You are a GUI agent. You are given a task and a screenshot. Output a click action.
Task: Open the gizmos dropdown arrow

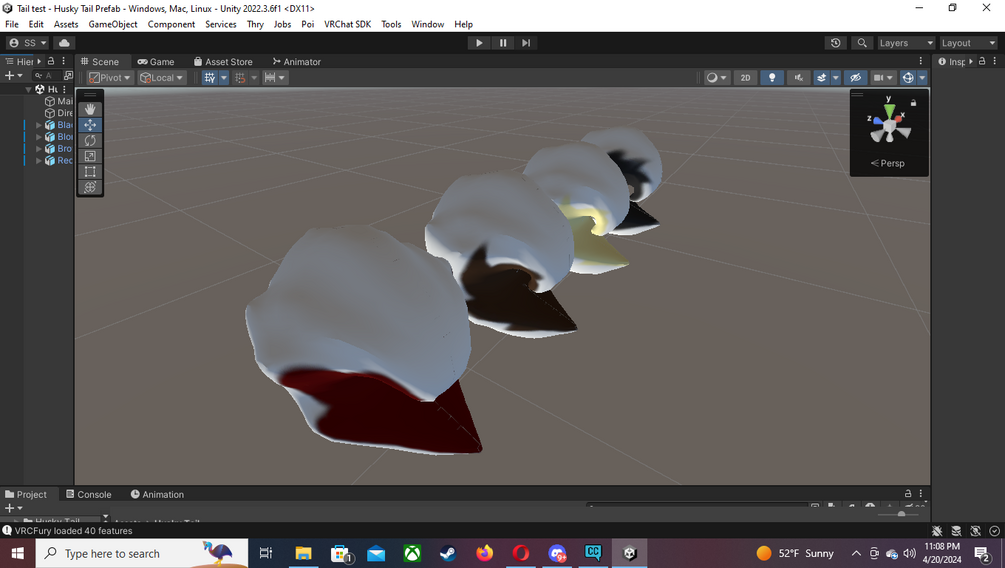point(922,78)
